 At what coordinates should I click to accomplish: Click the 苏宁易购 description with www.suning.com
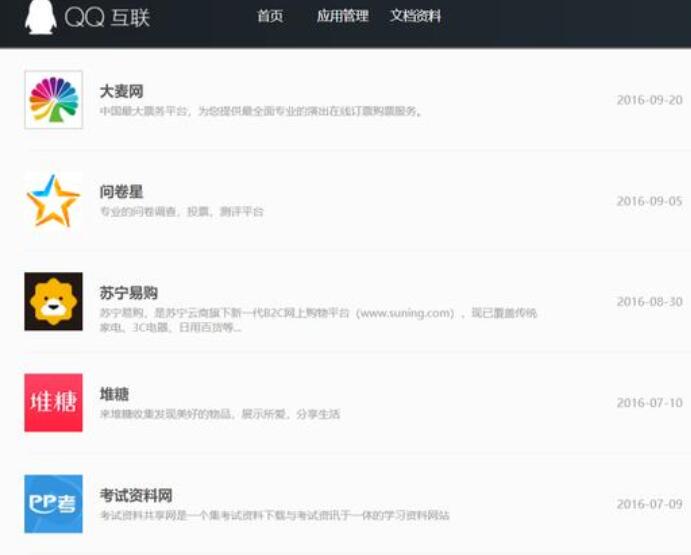(318, 320)
